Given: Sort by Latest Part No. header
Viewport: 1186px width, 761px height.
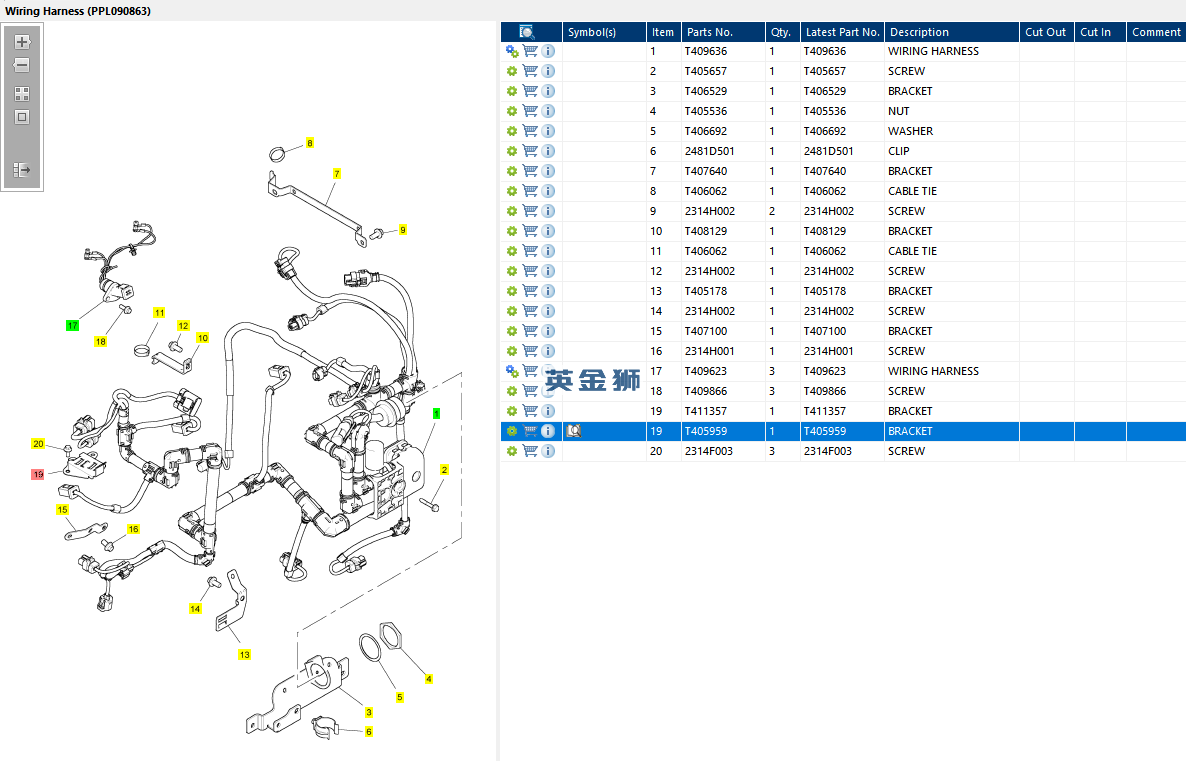Looking at the screenshot, I should pos(842,32).
